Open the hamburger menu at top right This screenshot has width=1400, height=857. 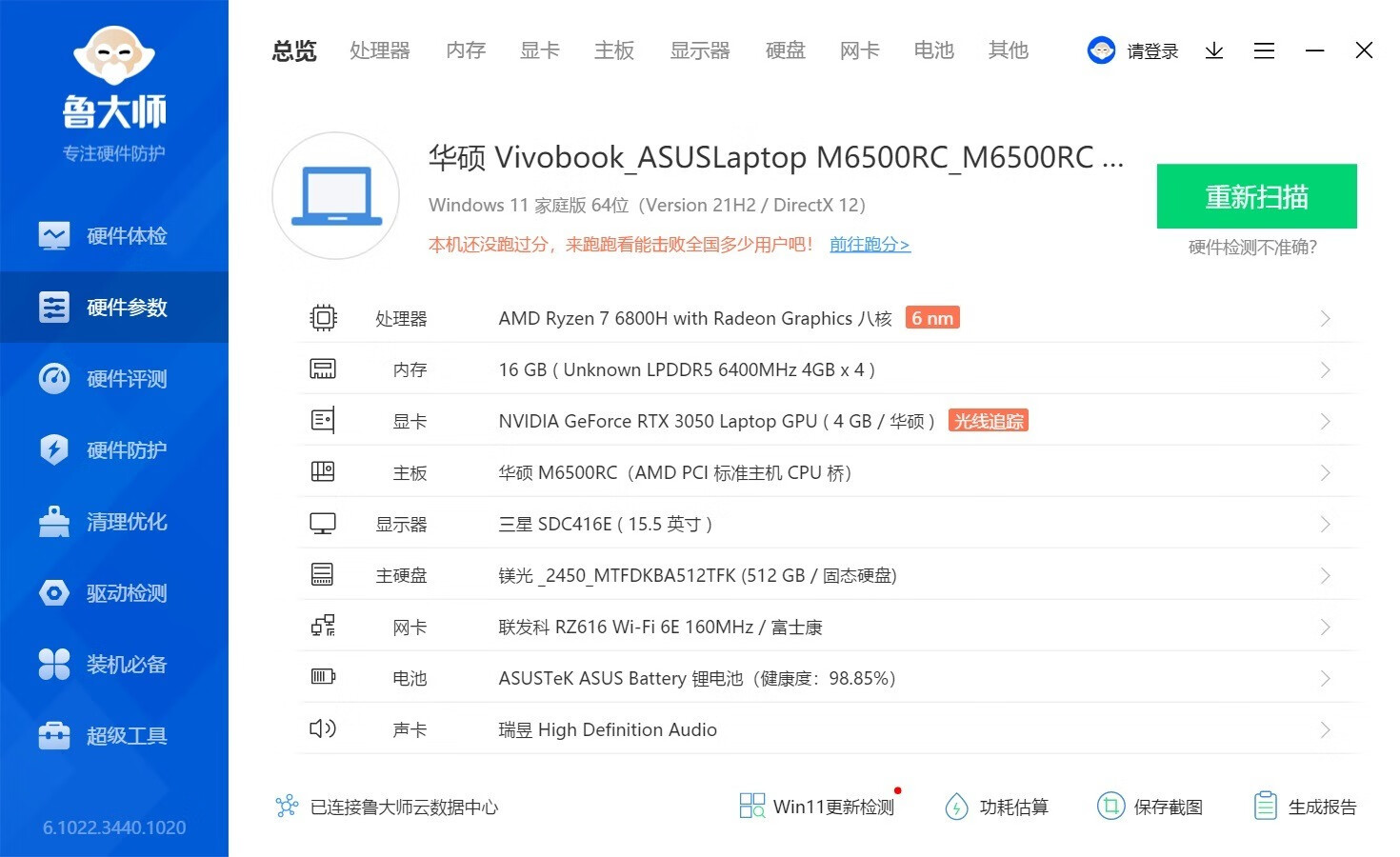(1264, 50)
